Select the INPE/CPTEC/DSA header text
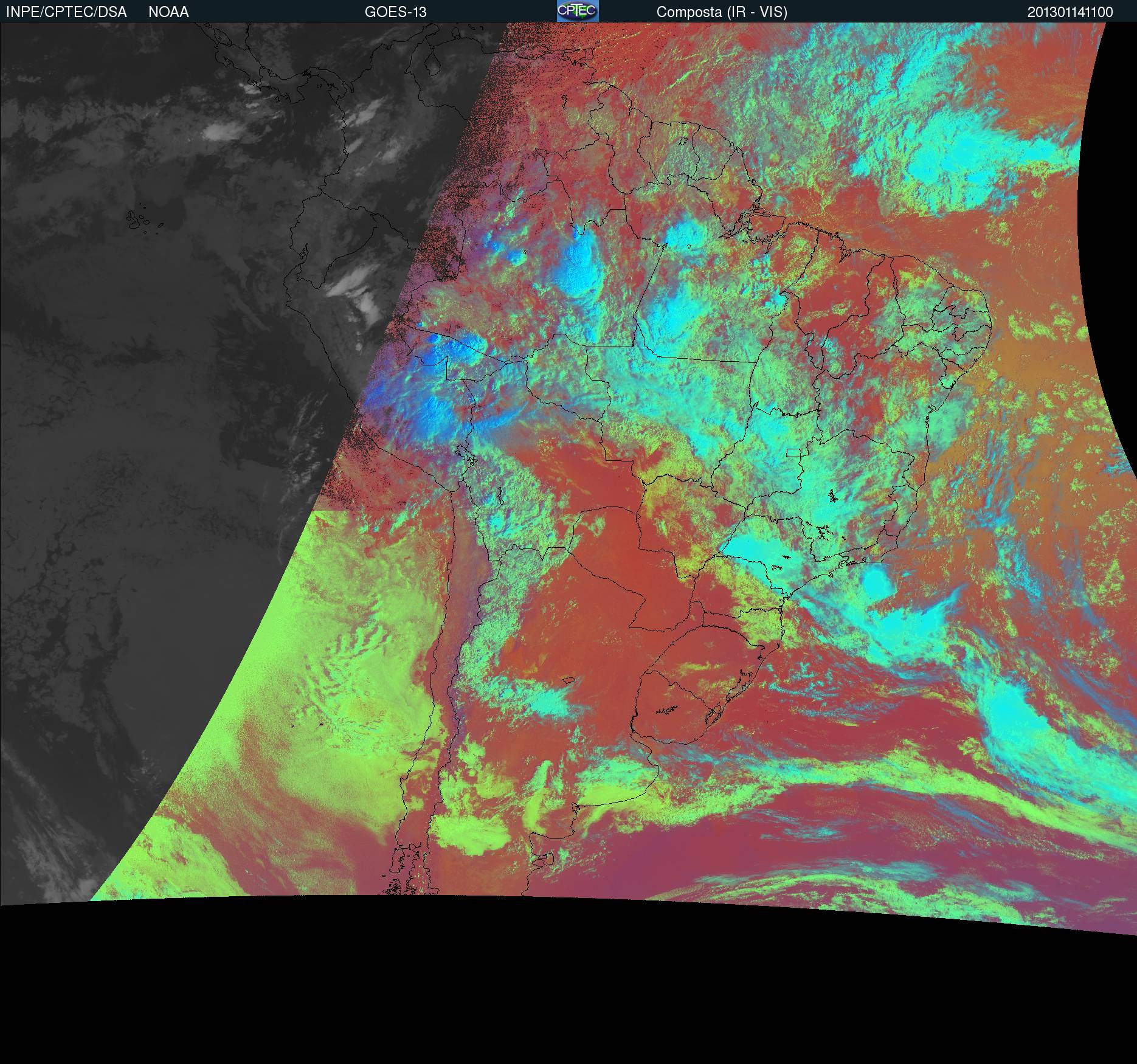Screen dimensions: 1137x1064 pyautogui.click(x=66, y=12)
